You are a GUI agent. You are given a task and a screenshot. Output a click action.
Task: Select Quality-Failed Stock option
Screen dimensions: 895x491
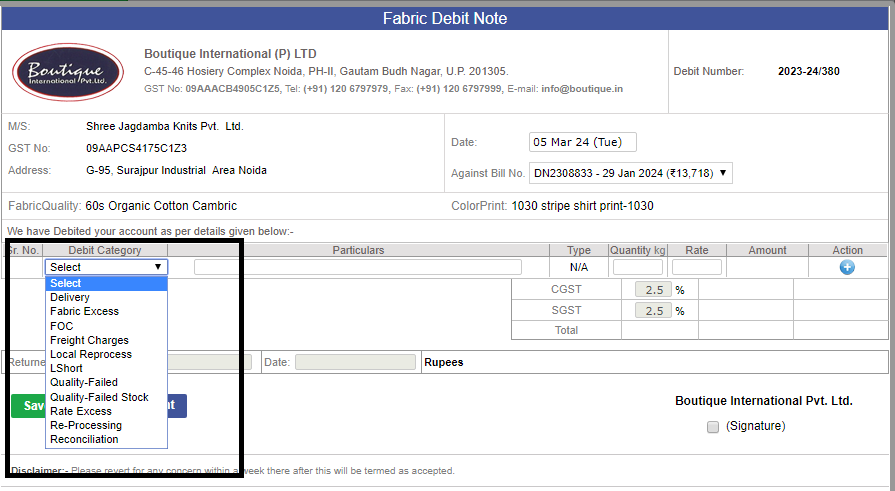(106, 397)
